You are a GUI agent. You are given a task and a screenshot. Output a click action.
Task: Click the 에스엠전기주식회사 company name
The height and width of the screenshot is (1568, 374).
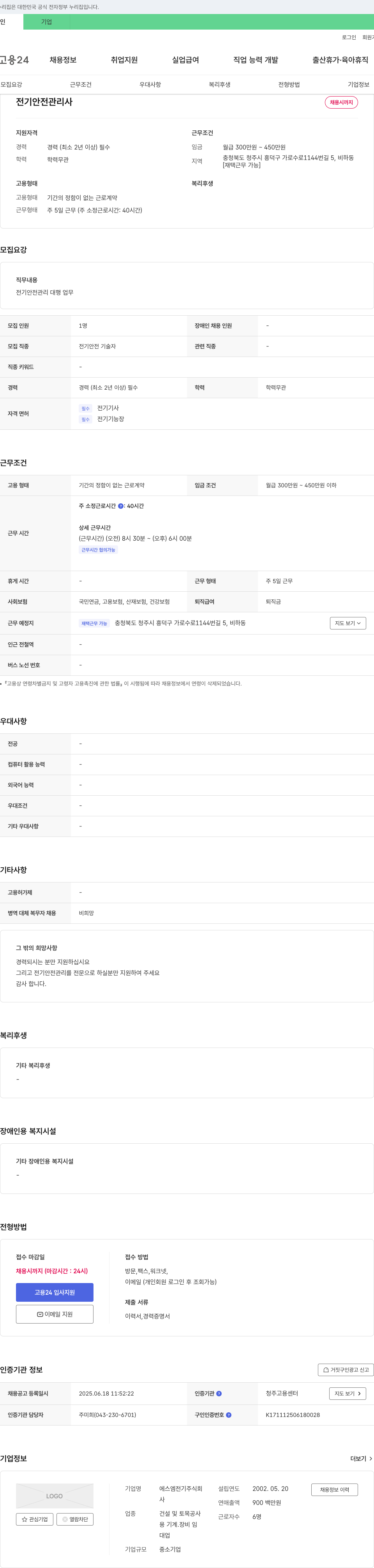click(x=181, y=1494)
